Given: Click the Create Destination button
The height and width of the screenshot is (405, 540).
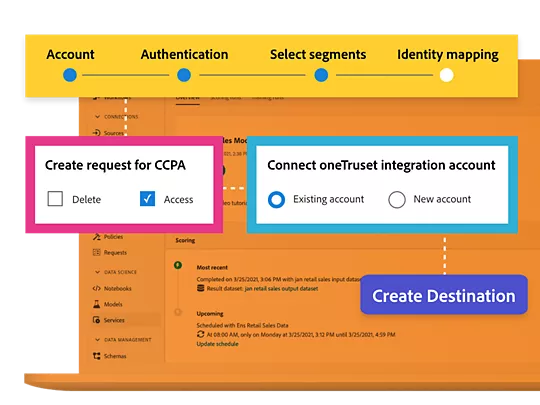Looking at the screenshot, I should coord(444,295).
